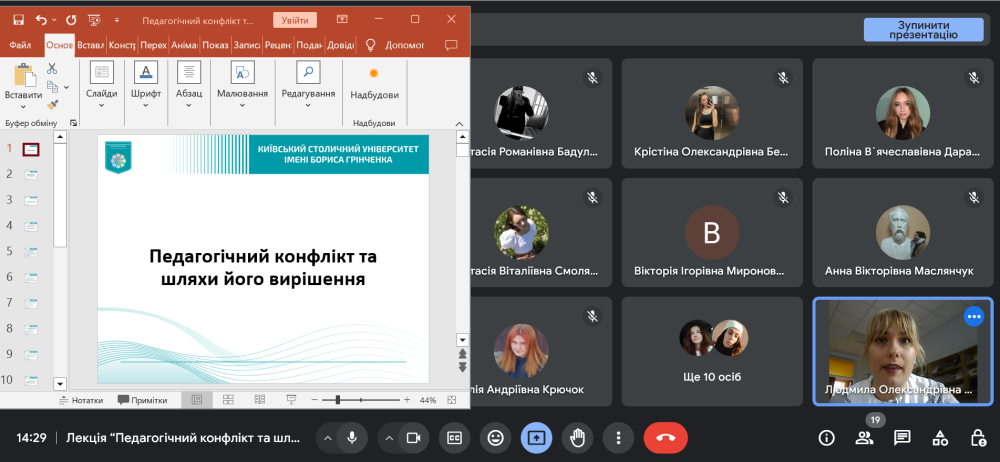Click the lightbulb Допомога search icon

coord(370,45)
